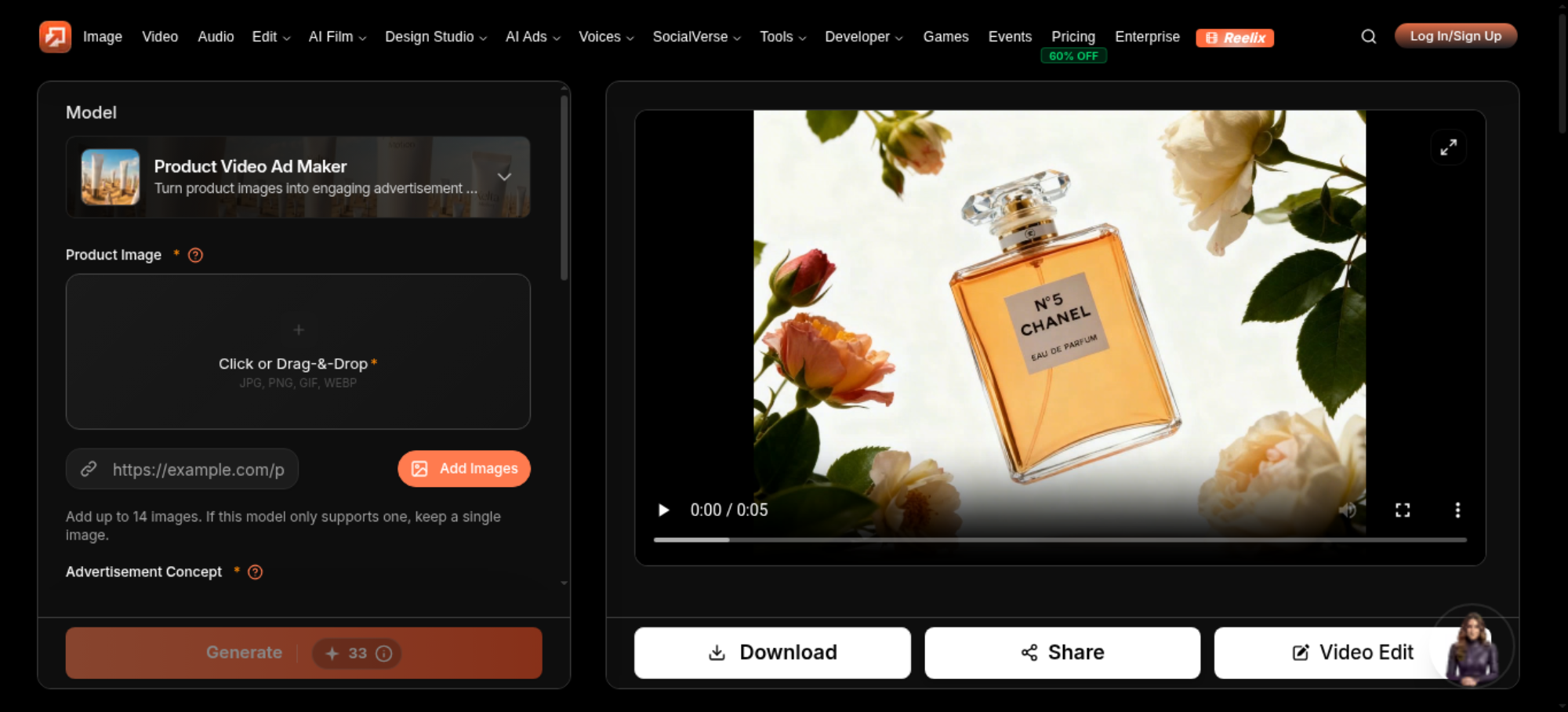The width and height of the screenshot is (1568, 712).
Task: Expand the Product Video Ad Maker model dropdown
Action: [298, 177]
